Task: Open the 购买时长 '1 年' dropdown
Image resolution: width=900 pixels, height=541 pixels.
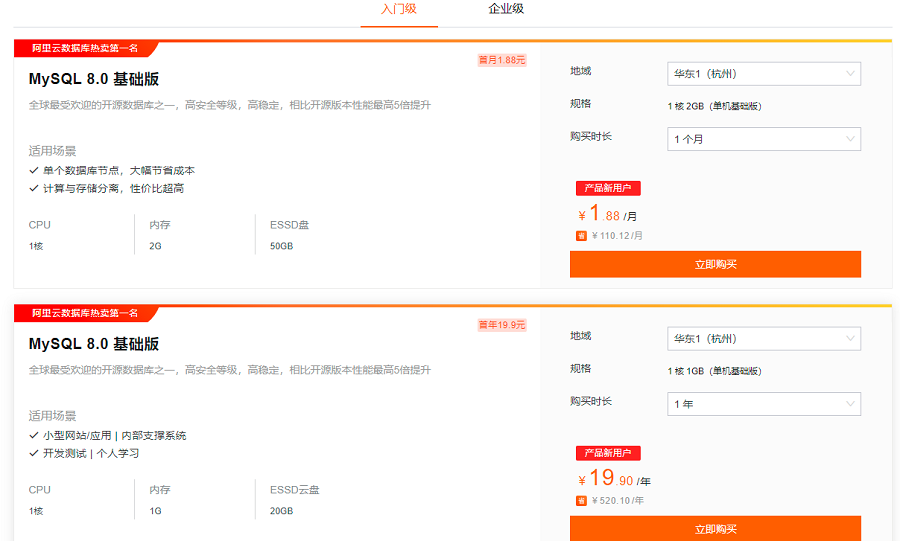Action: pyautogui.click(x=764, y=404)
